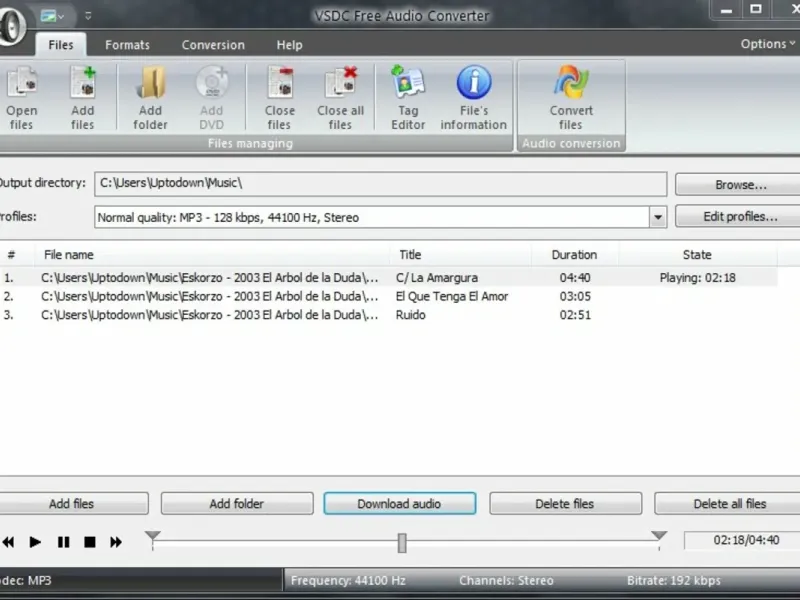Click the Output directory path field

[x=381, y=184]
